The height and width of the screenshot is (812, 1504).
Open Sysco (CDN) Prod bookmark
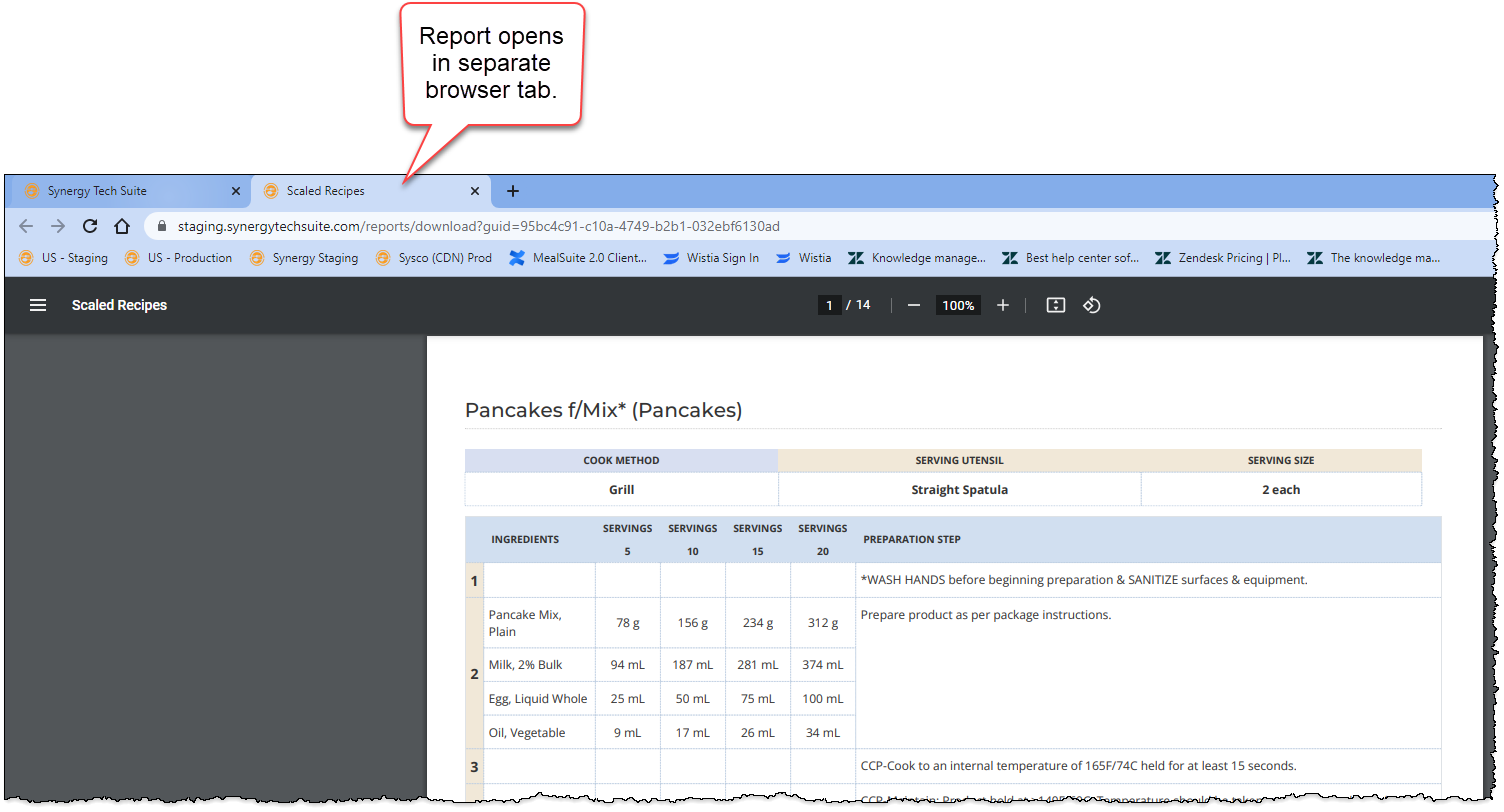click(434, 258)
